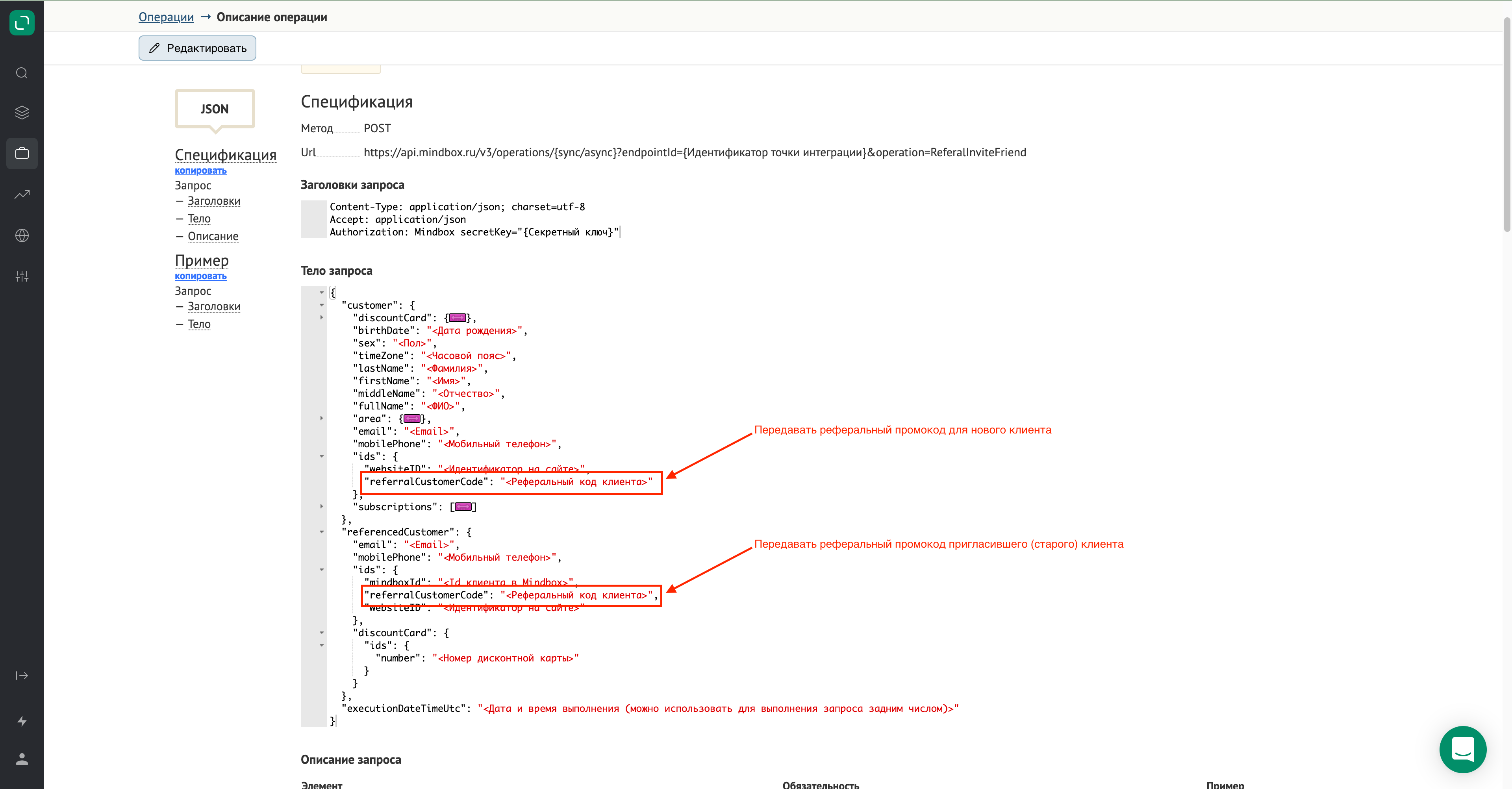
Task: Click the Authorization header line
Action: (x=474, y=232)
